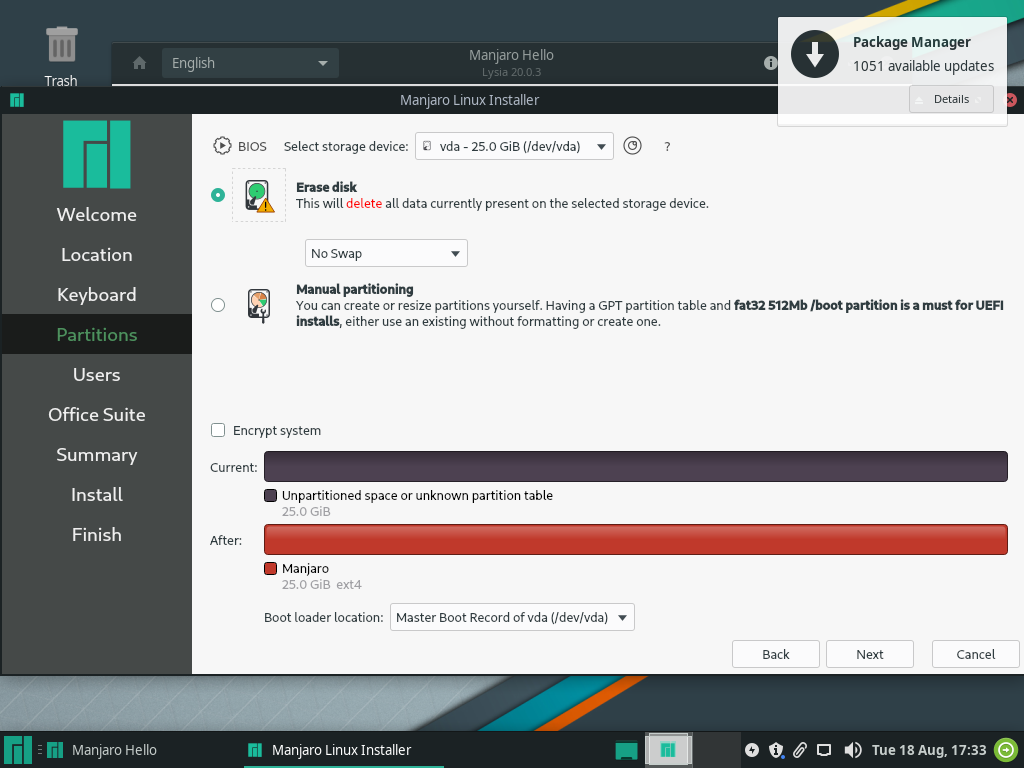Click the taskbar clock Tue 18 Aug

929,750
